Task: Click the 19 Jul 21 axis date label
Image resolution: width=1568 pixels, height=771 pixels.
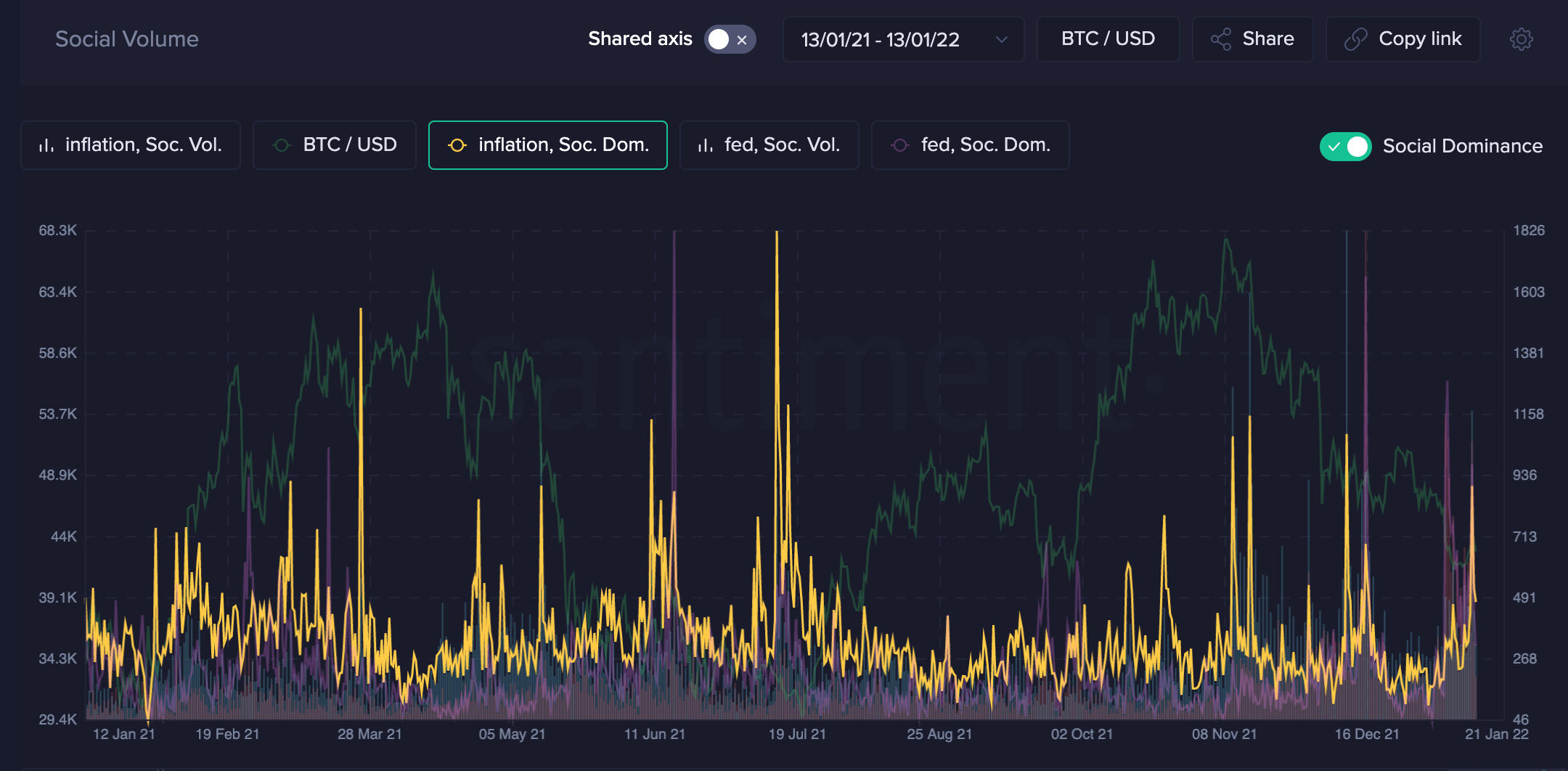Action: (797, 734)
